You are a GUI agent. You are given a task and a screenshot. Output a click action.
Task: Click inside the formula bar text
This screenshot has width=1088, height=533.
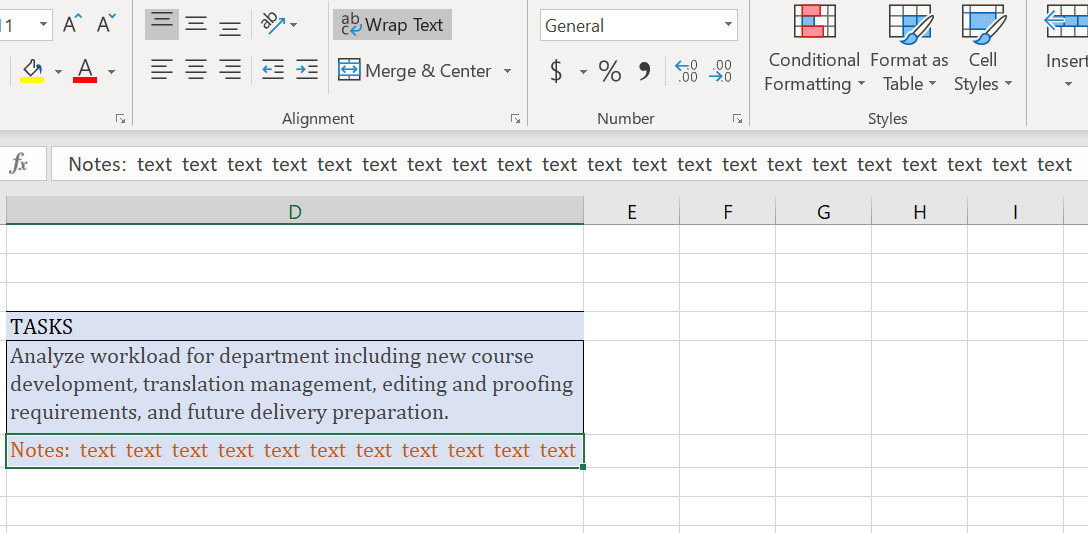pos(569,164)
